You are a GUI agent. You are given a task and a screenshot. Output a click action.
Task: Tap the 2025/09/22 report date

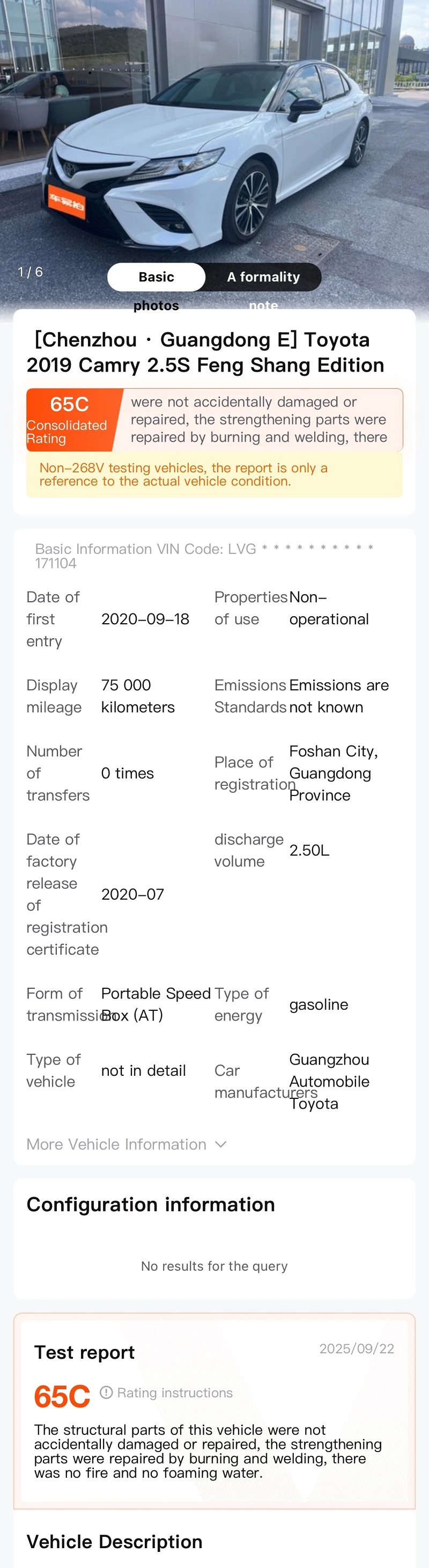coord(357,1348)
